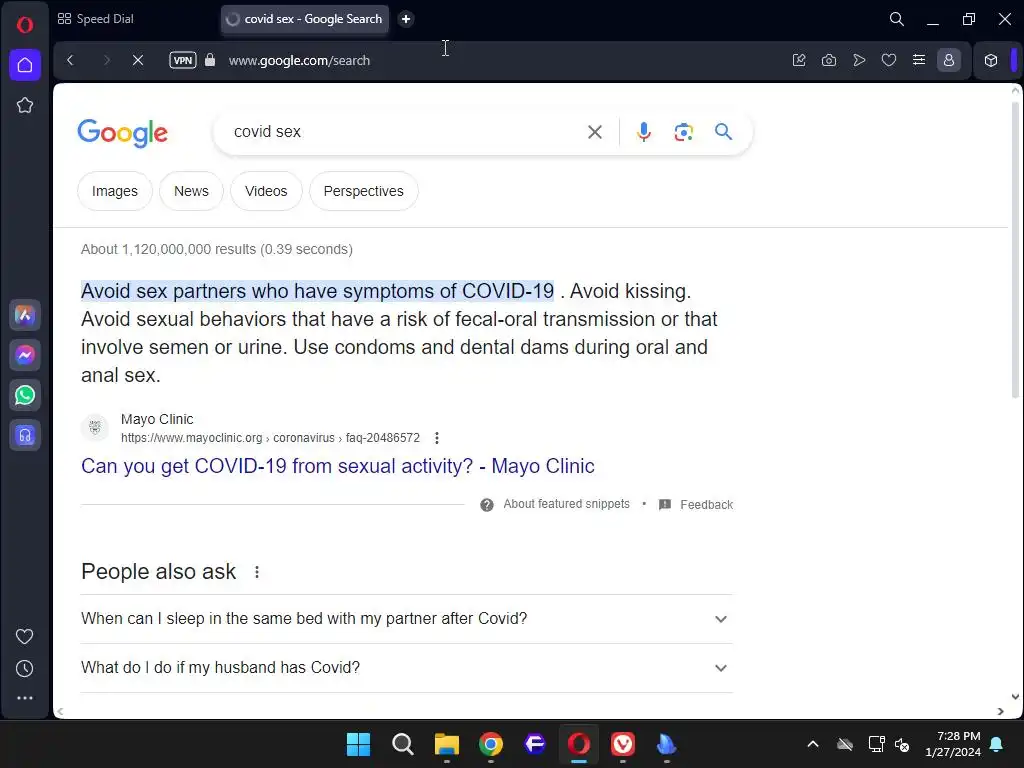Open the notifications bell icon

pos(997,744)
